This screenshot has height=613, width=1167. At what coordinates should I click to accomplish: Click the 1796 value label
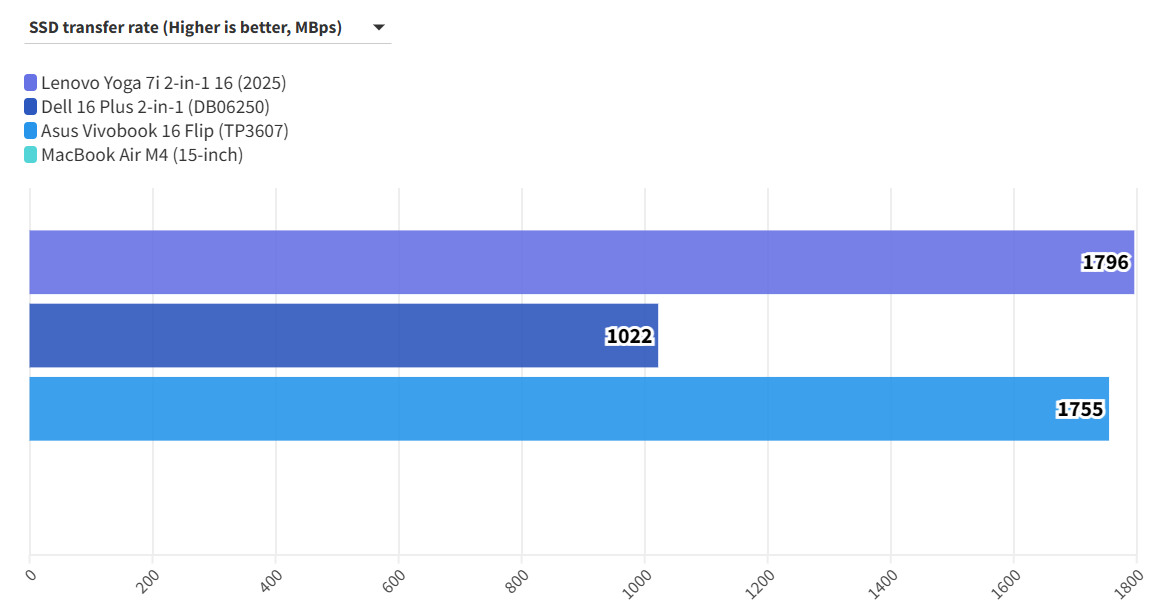1105,263
